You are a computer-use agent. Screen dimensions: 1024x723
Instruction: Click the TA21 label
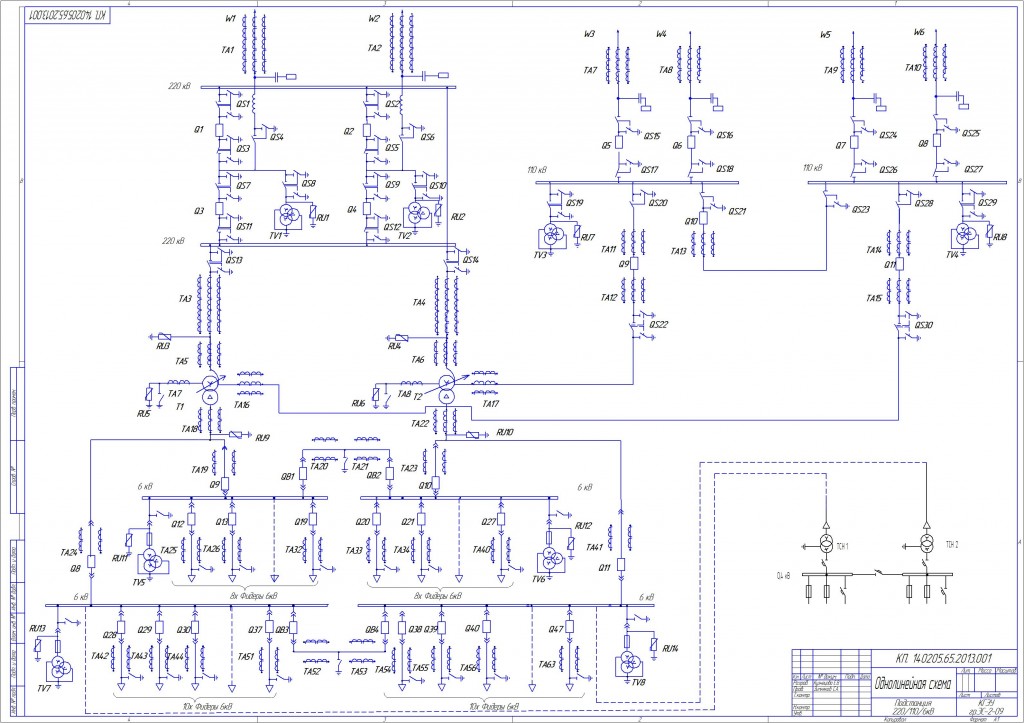point(360,467)
